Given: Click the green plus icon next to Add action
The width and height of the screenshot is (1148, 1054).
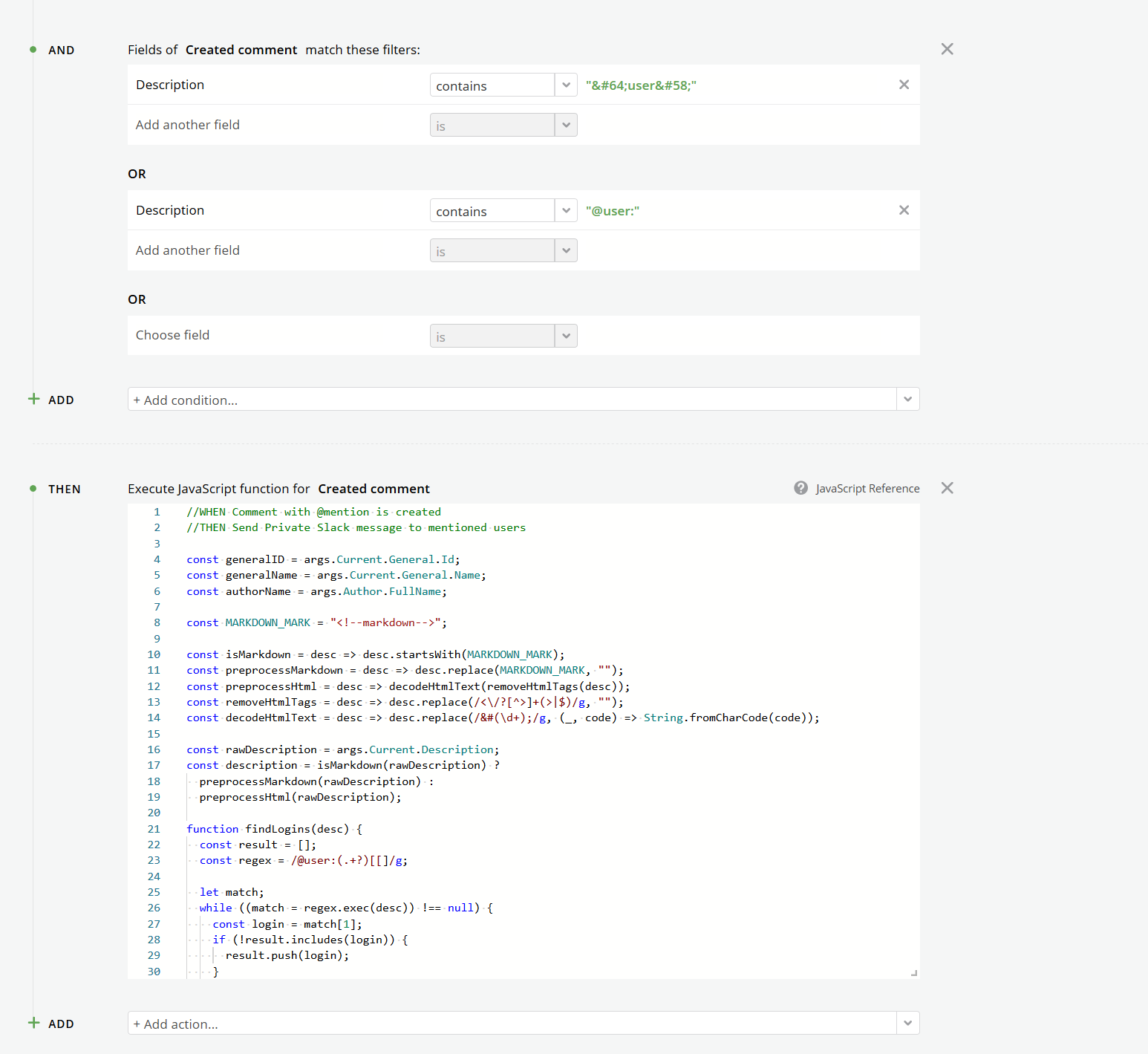Looking at the screenshot, I should 33,1023.
